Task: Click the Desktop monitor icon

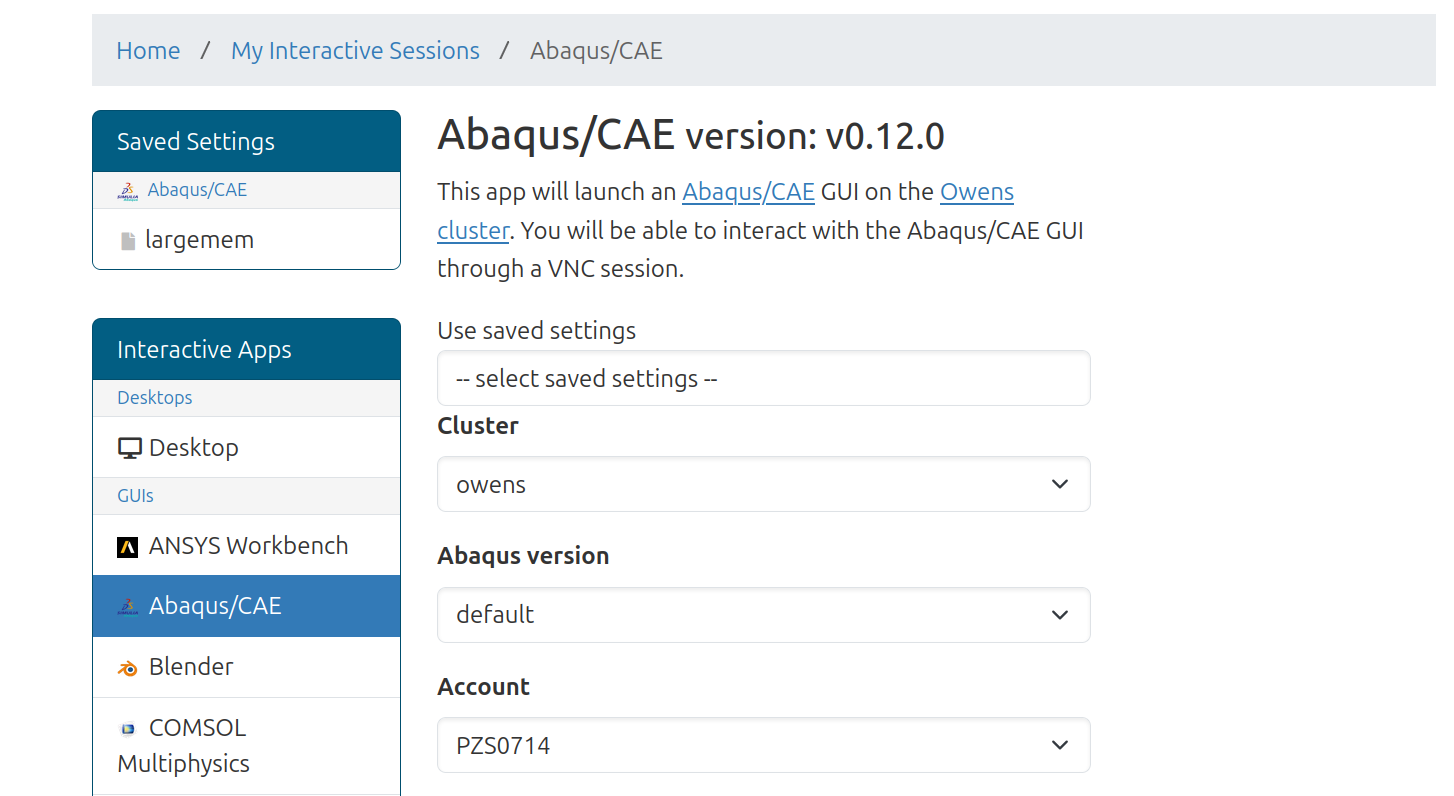Action: click(129, 448)
